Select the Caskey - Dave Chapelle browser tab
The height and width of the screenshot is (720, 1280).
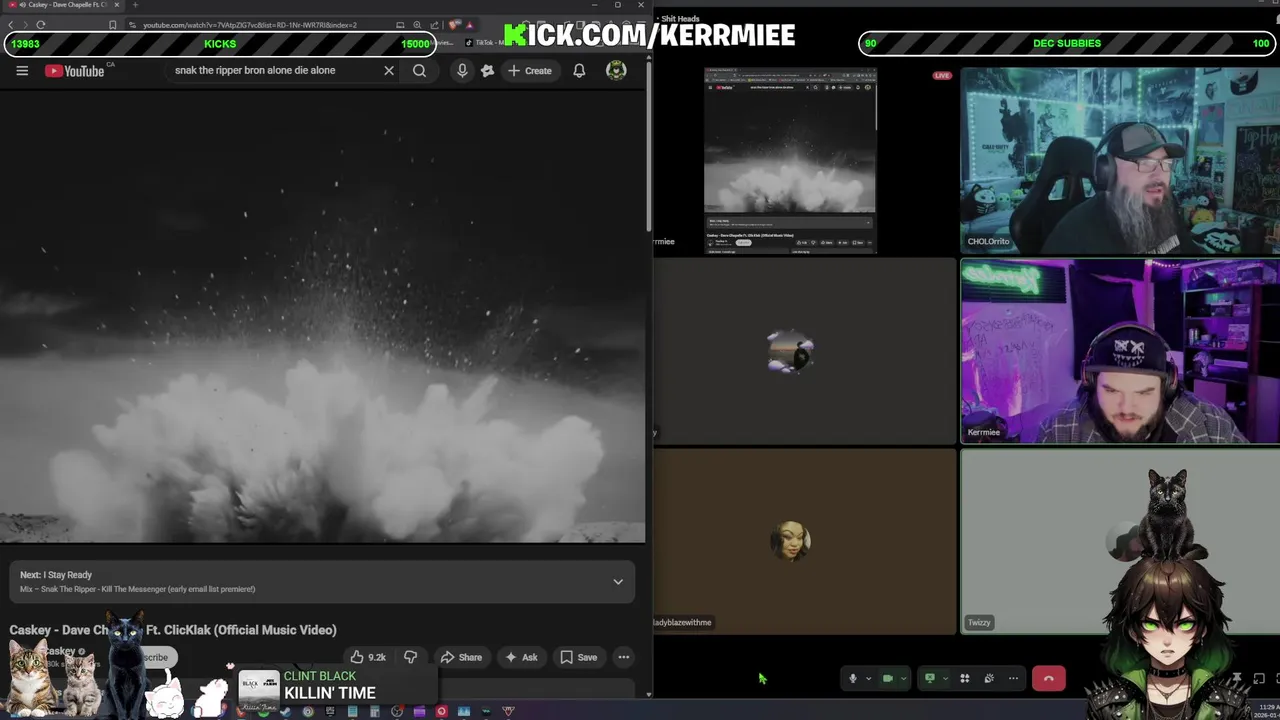(62, 5)
